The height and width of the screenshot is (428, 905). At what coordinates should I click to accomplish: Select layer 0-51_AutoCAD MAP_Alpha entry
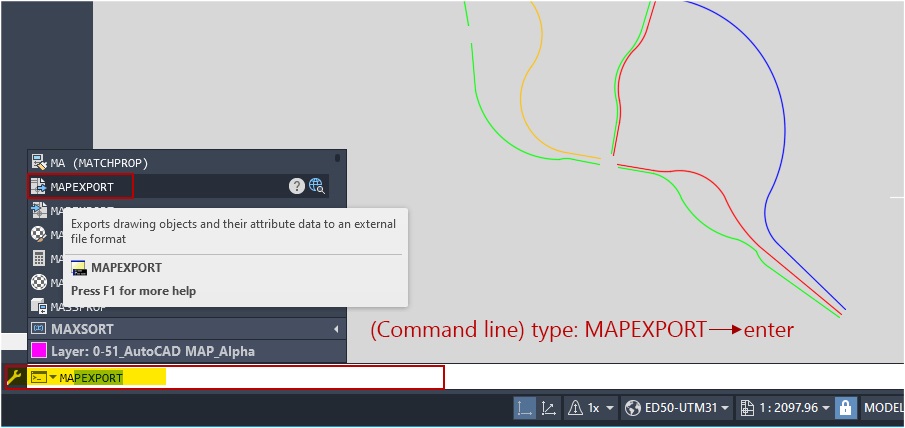click(x=152, y=351)
